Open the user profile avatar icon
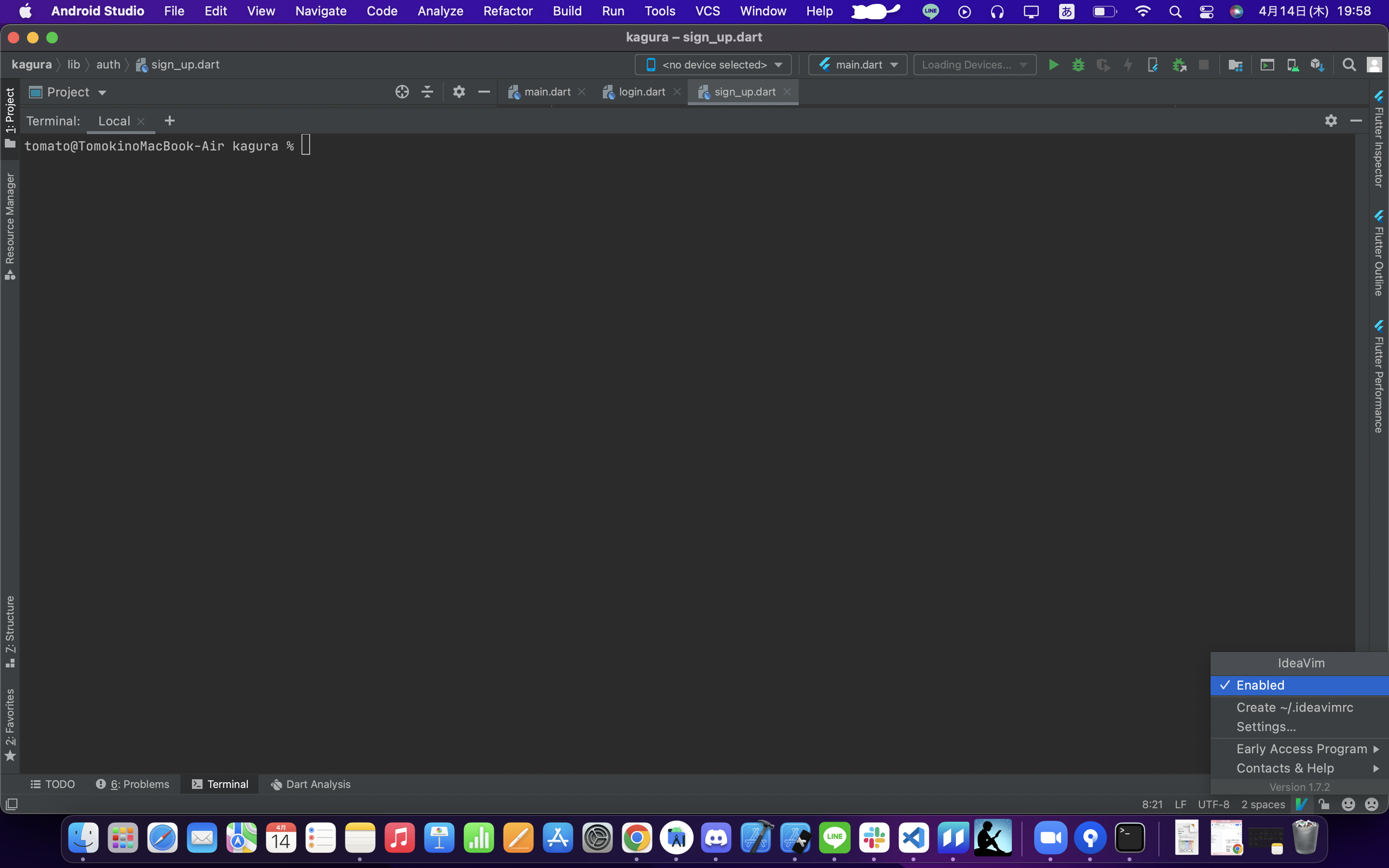The height and width of the screenshot is (868, 1389). [x=1375, y=64]
